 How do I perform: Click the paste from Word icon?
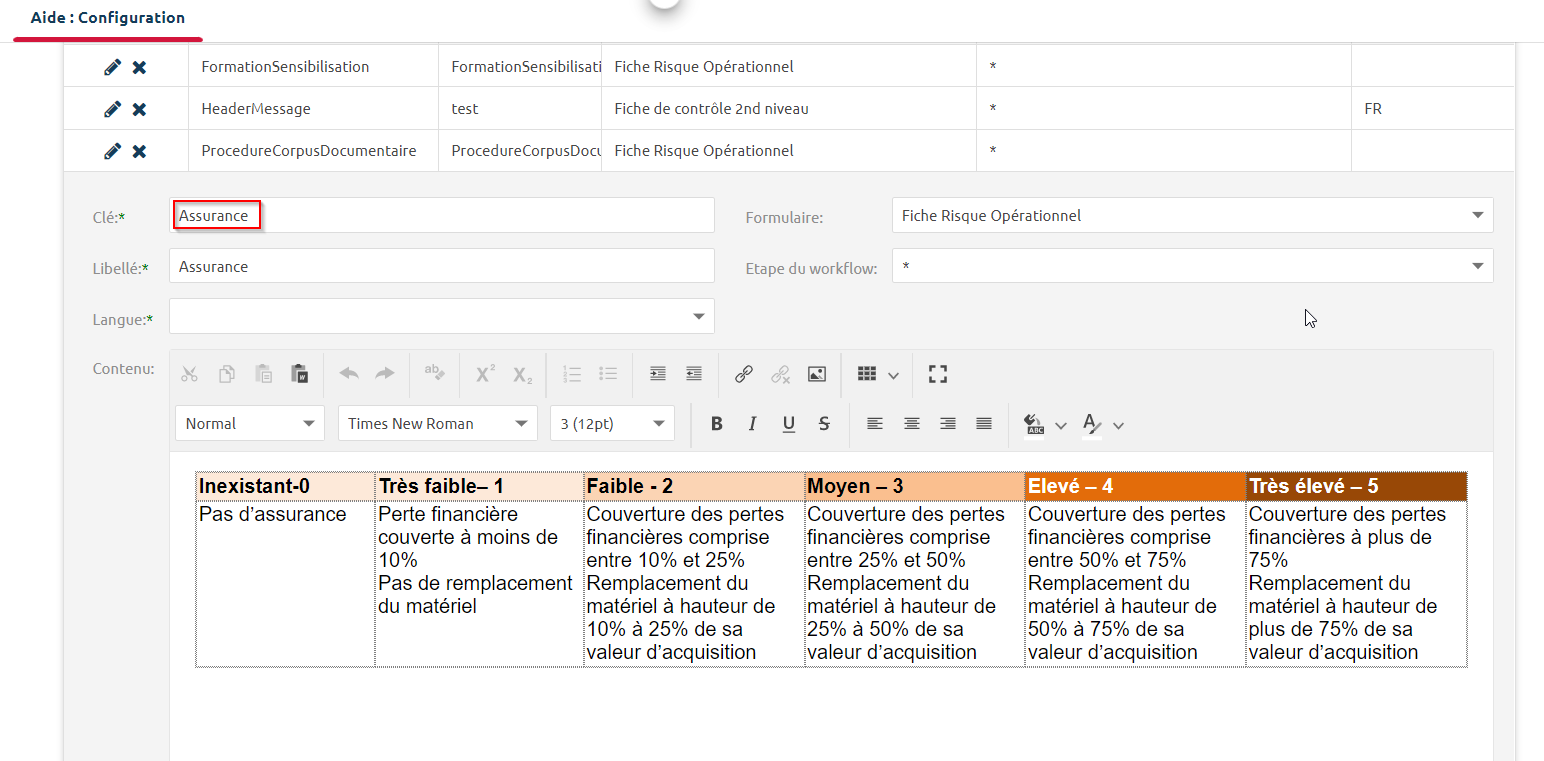pos(299,374)
